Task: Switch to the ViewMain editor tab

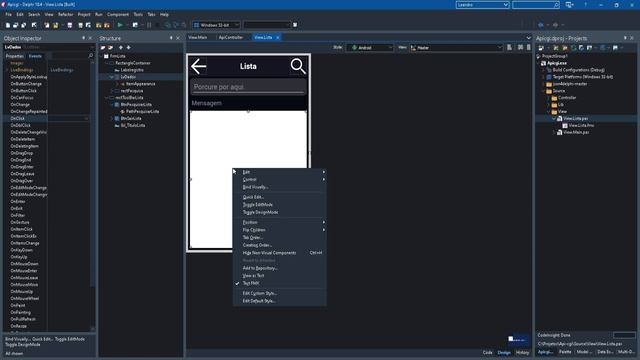Action: pyautogui.click(x=198, y=38)
